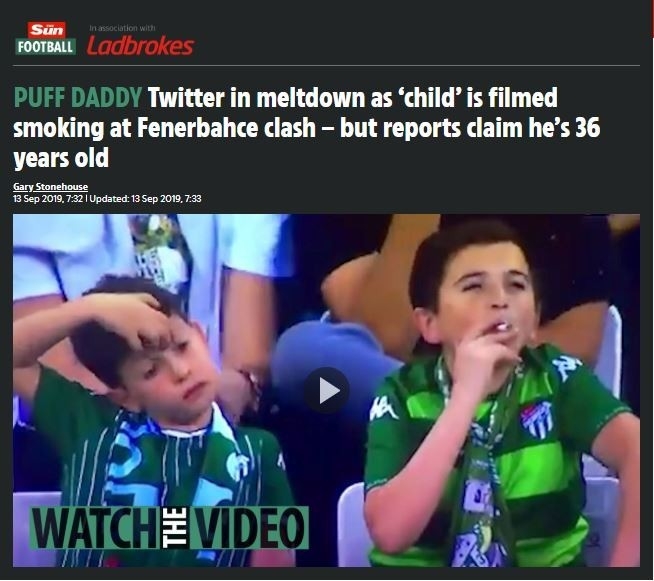This screenshot has height=581, width=654.
Task: Click the white Kappa logo on jersey chest
Action: pos(382,409)
